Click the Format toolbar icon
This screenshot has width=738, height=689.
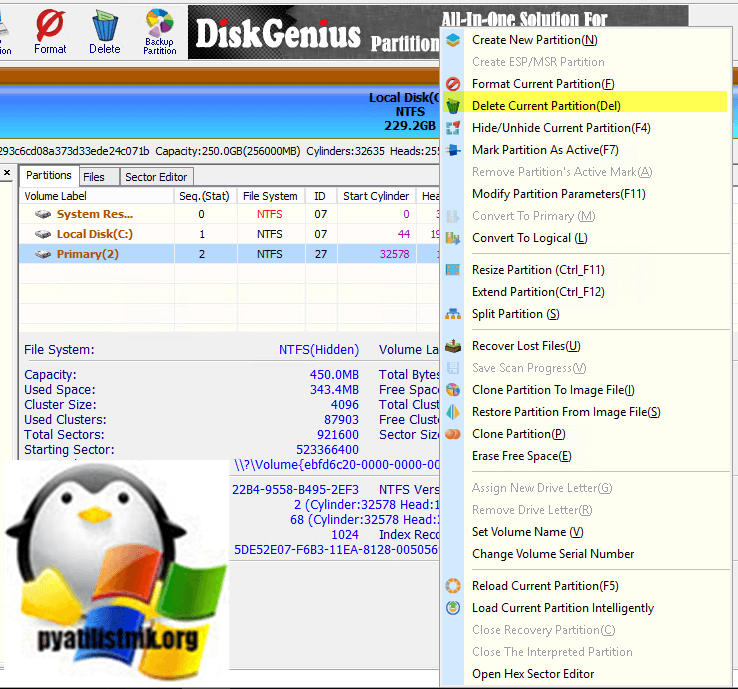(x=50, y=24)
